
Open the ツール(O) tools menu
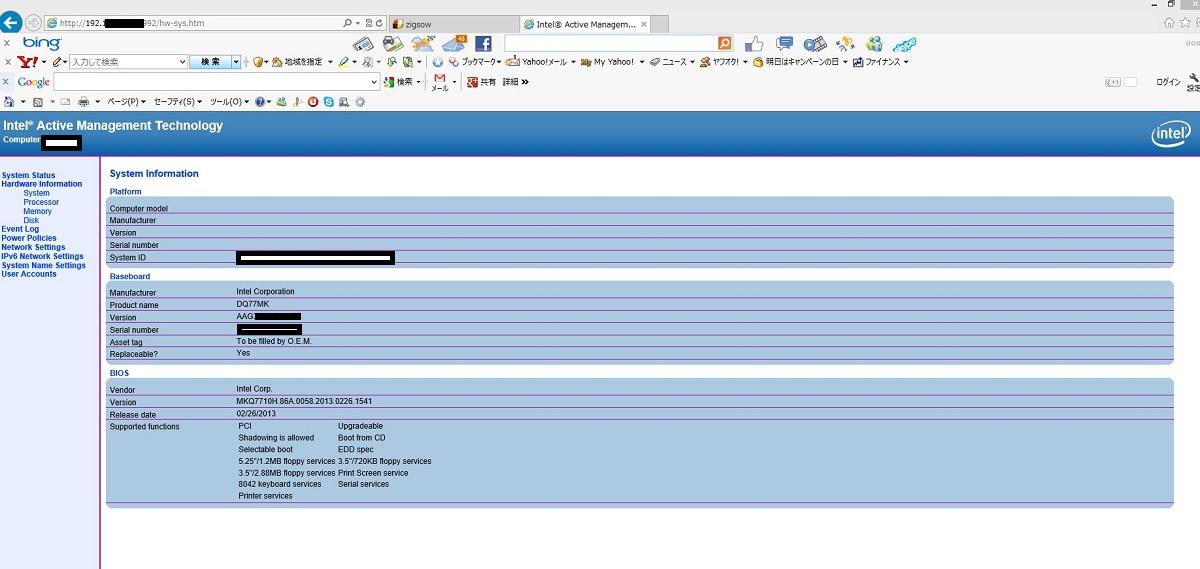click(x=230, y=101)
